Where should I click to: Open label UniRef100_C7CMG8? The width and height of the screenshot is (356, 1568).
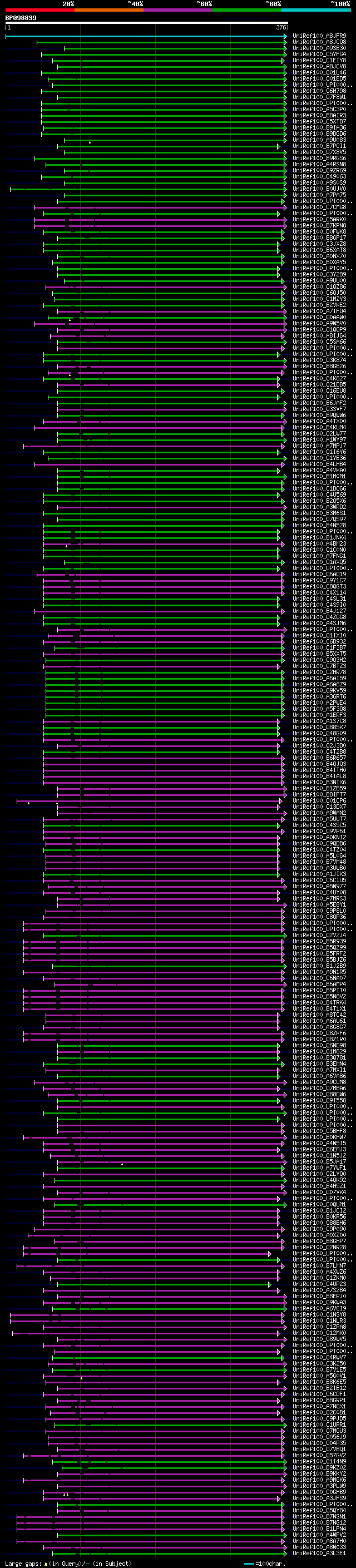319,207
